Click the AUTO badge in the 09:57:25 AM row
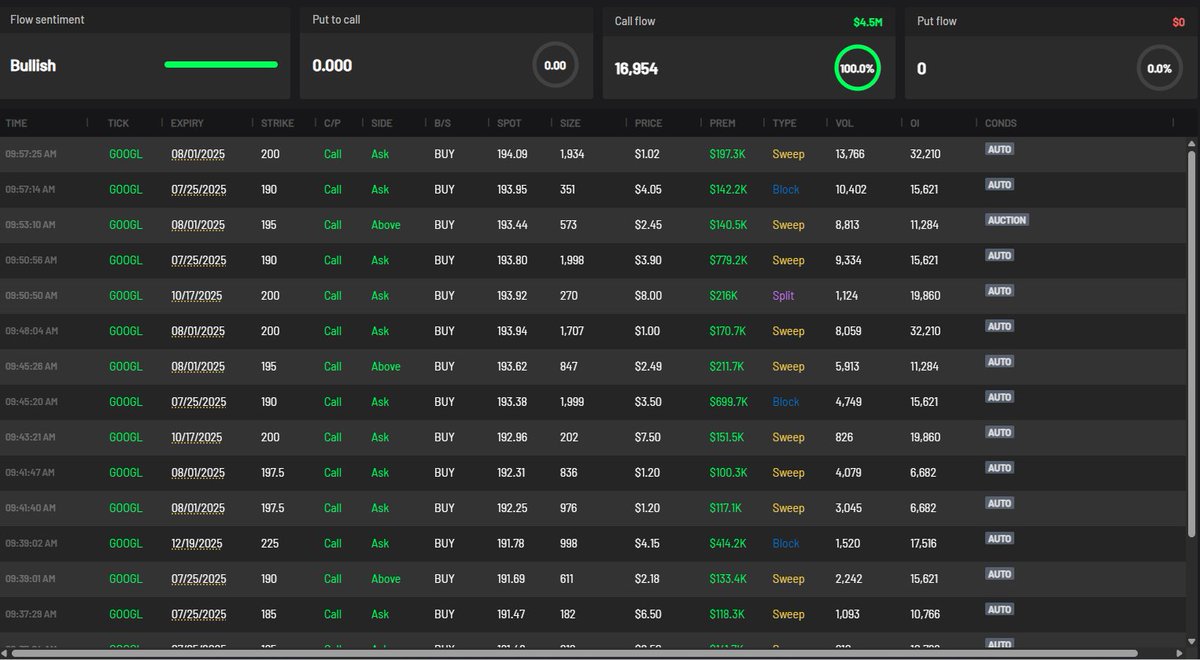The image size is (1200, 660). [x=999, y=149]
